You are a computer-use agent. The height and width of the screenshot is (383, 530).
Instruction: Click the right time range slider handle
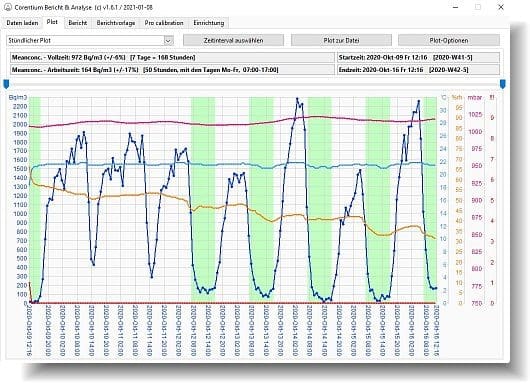[x=503, y=84]
